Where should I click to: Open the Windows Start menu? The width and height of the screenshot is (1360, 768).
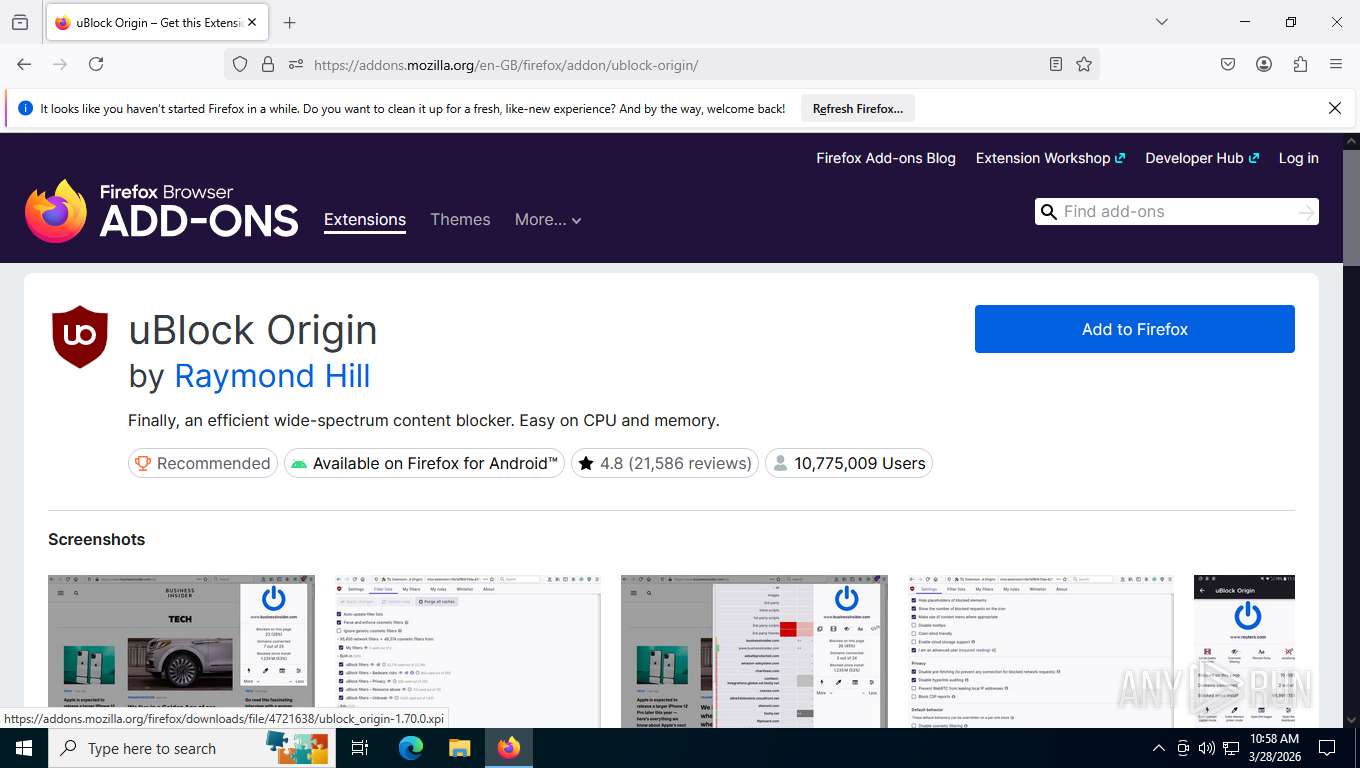[x=24, y=748]
